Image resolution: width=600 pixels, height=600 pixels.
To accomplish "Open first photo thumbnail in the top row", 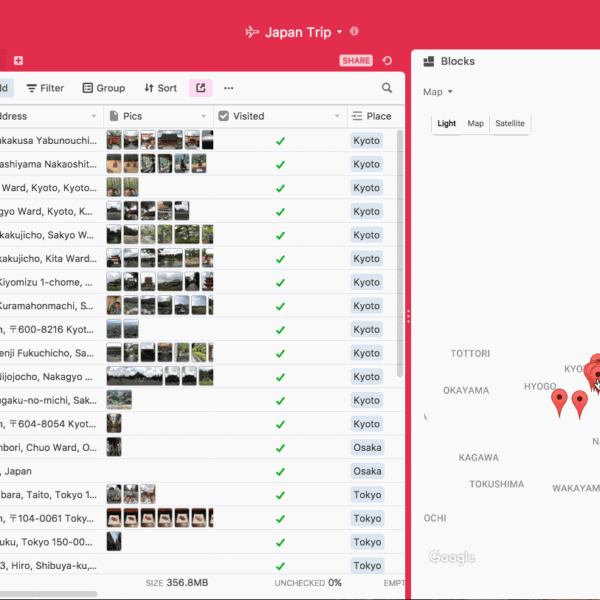I will coord(114,140).
